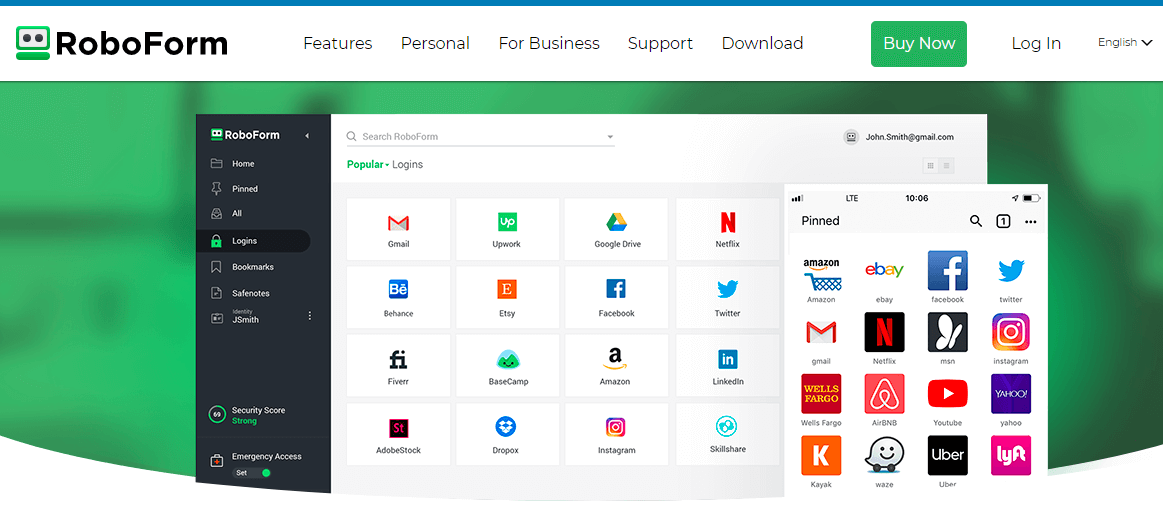The width and height of the screenshot is (1163, 517).
Task: Collapse the RoboForm sidebar arrow
Action: pyautogui.click(x=307, y=136)
